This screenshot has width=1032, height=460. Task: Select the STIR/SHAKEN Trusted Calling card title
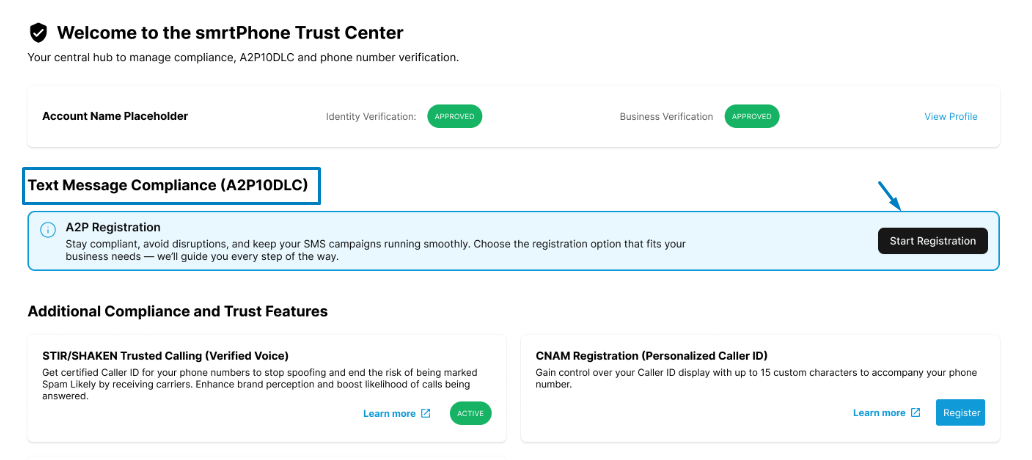pos(165,355)
